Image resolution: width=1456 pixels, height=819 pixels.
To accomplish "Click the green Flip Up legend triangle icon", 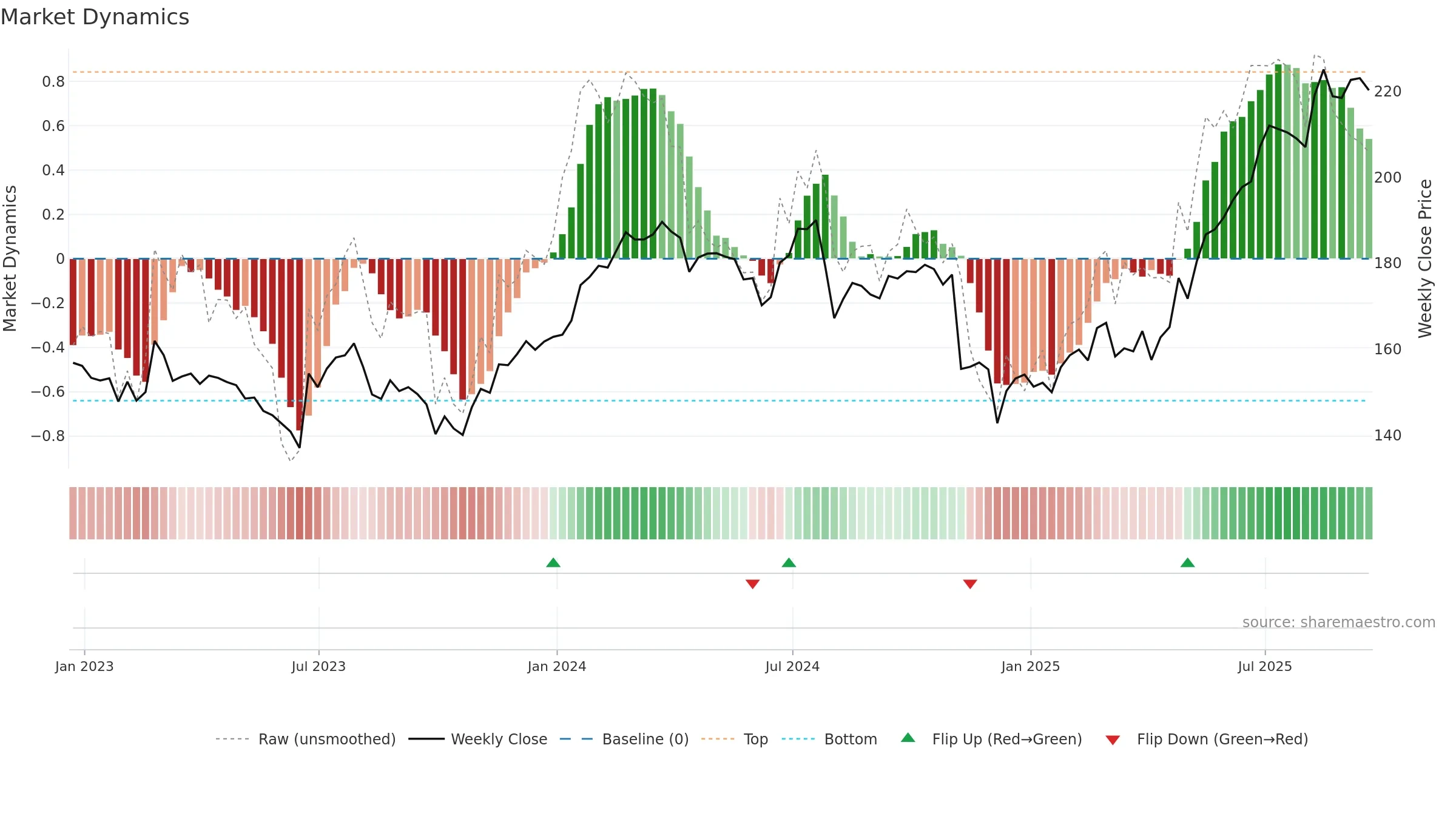I will [908, 738].
